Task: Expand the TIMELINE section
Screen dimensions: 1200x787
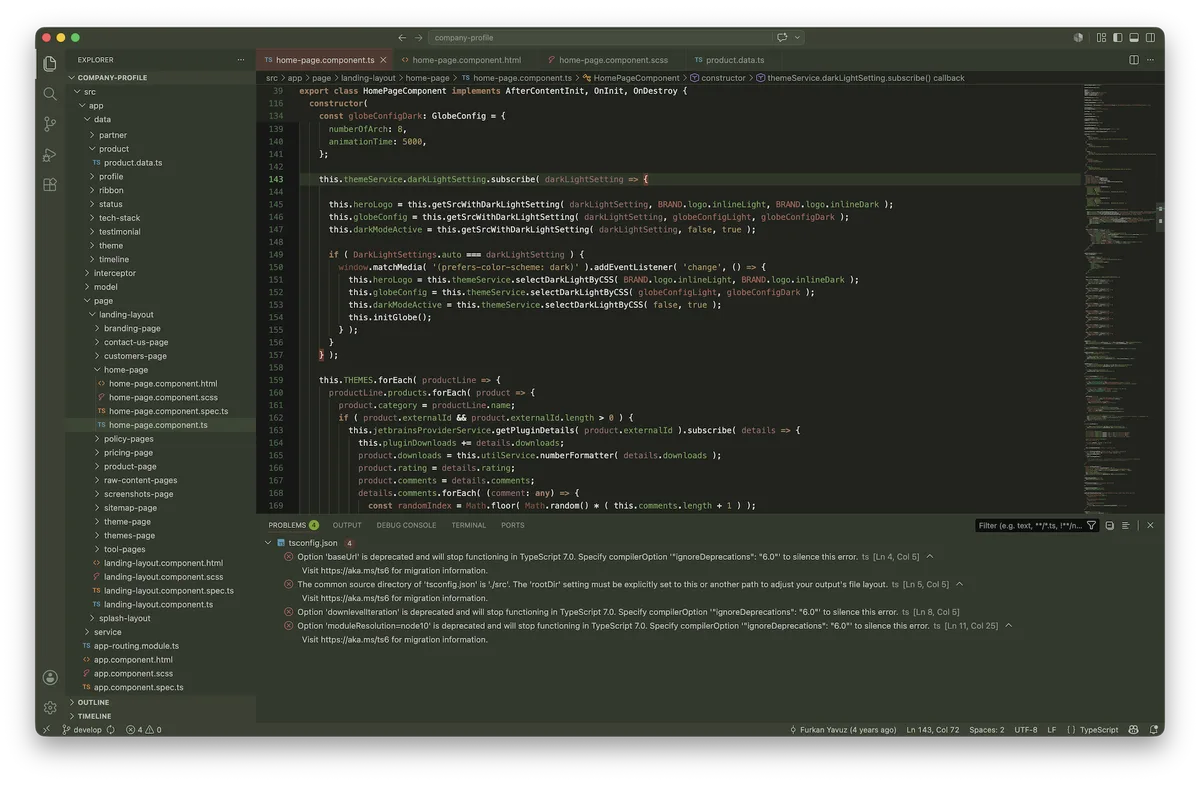Action: tap(160, 716)
